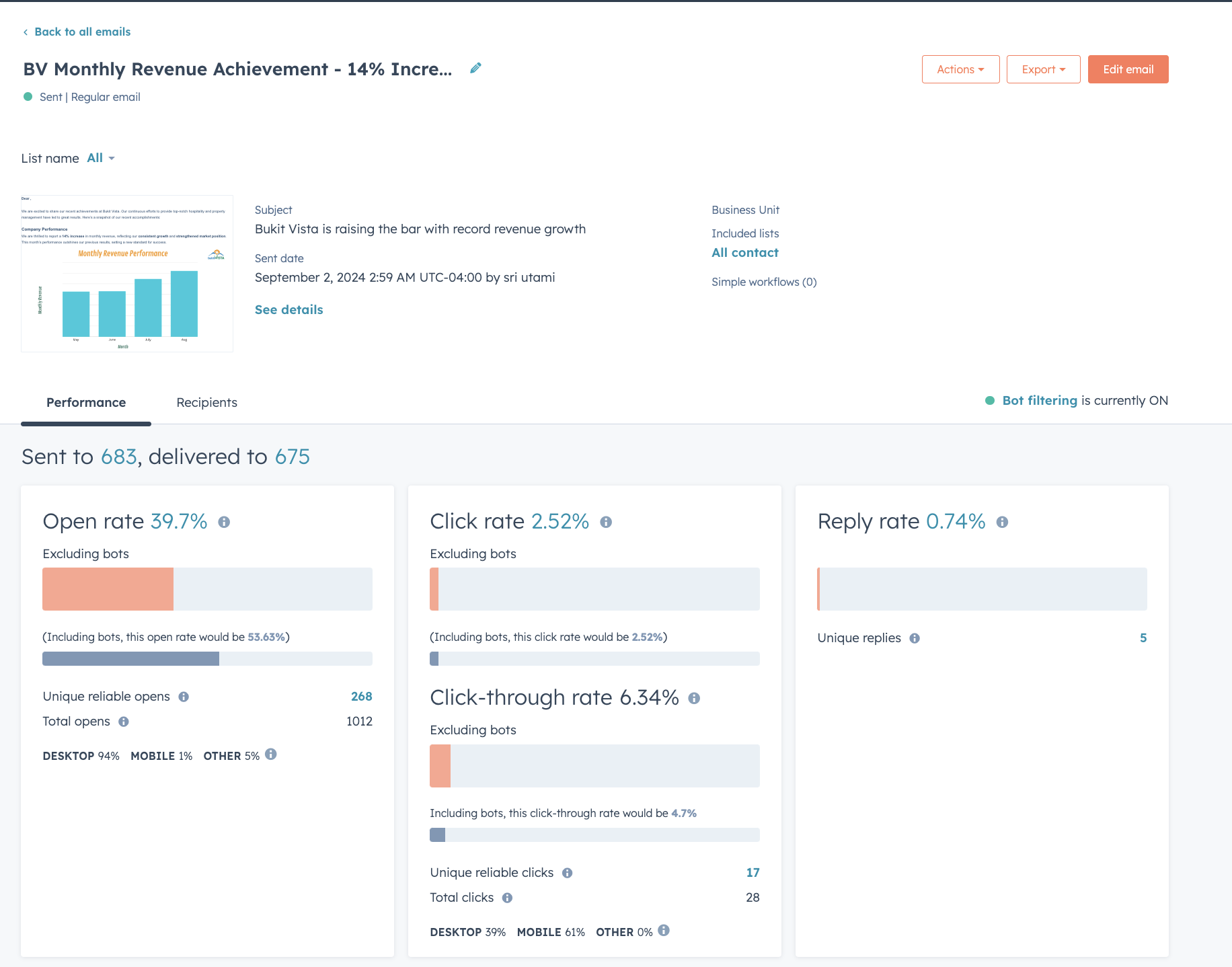Click the DESKTOP 94% opens label
The height and width of the screenshot is (967, 1232).
(81, 756)
